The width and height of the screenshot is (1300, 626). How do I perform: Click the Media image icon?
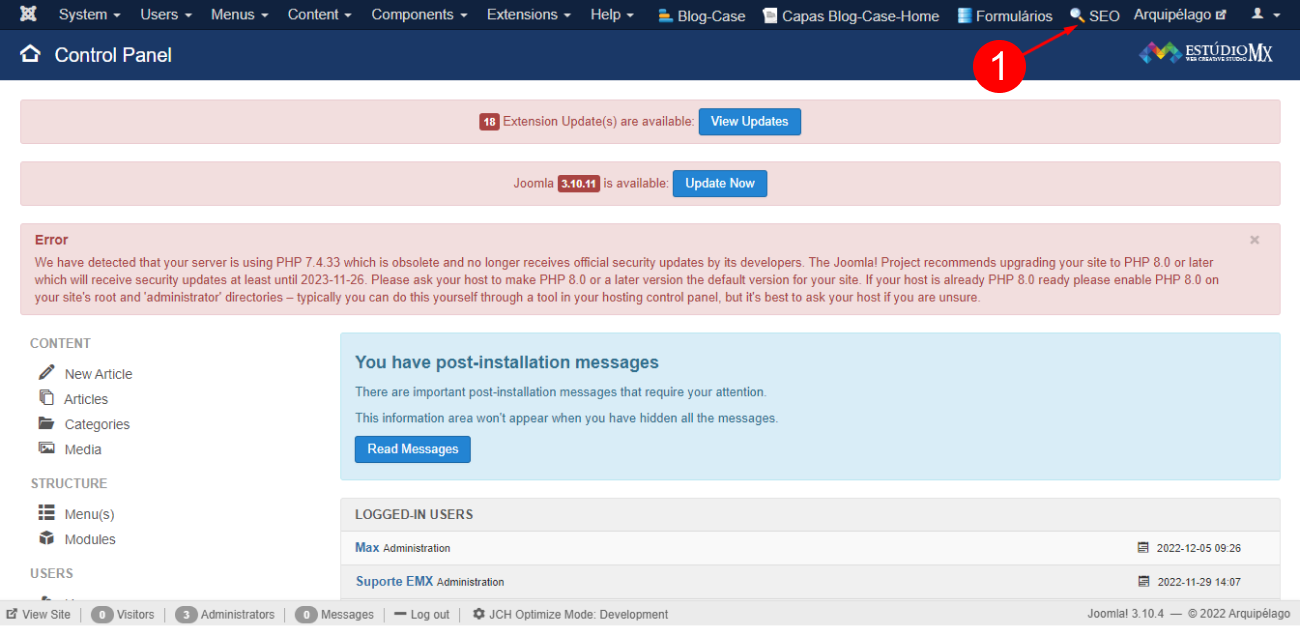click(47, 449)
